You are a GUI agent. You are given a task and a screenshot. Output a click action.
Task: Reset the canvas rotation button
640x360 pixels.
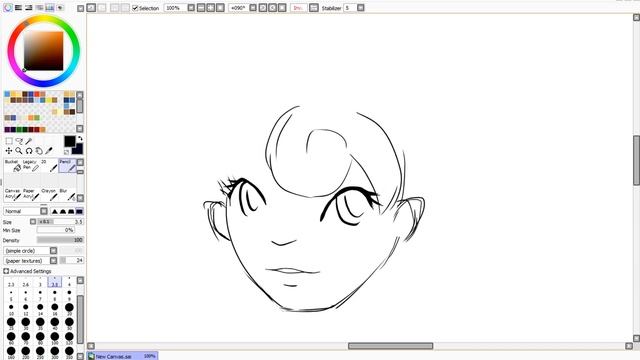point(282,8)
